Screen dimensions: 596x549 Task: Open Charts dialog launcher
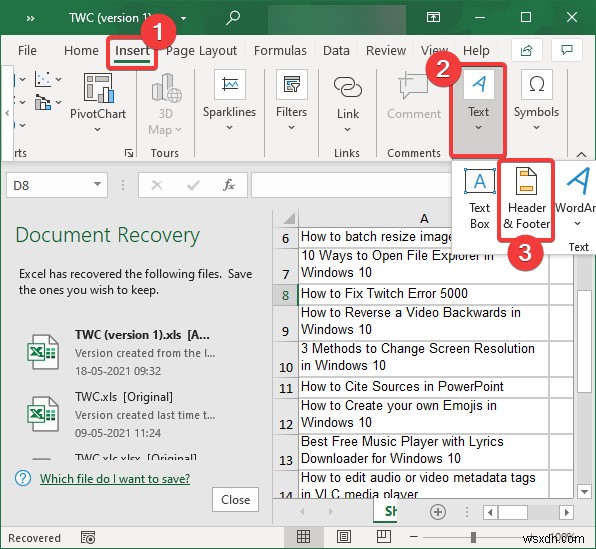[129, 153]
